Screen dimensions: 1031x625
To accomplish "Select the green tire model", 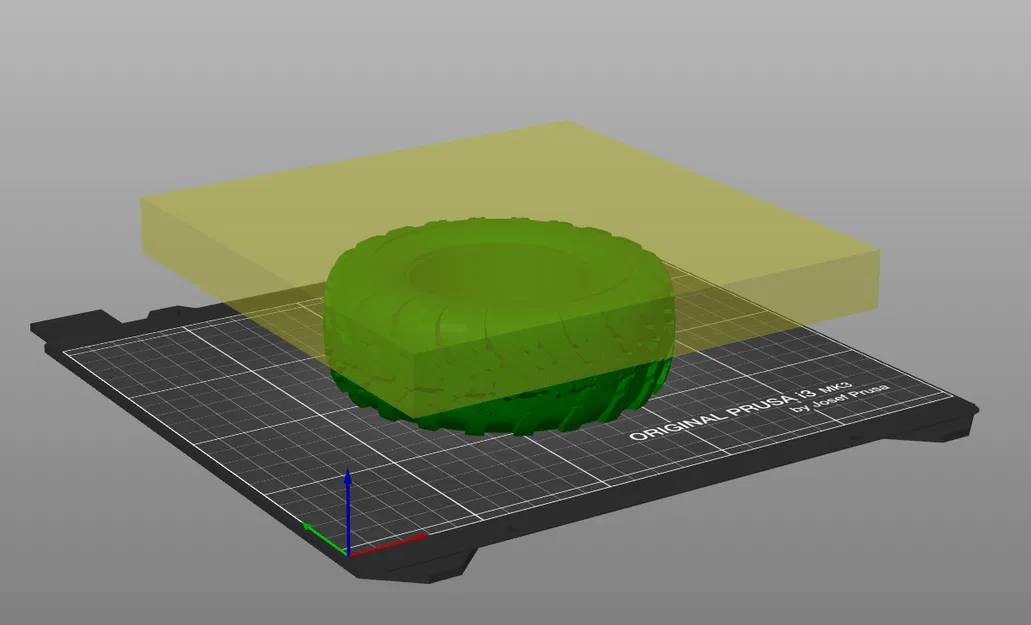I will 498,327.
